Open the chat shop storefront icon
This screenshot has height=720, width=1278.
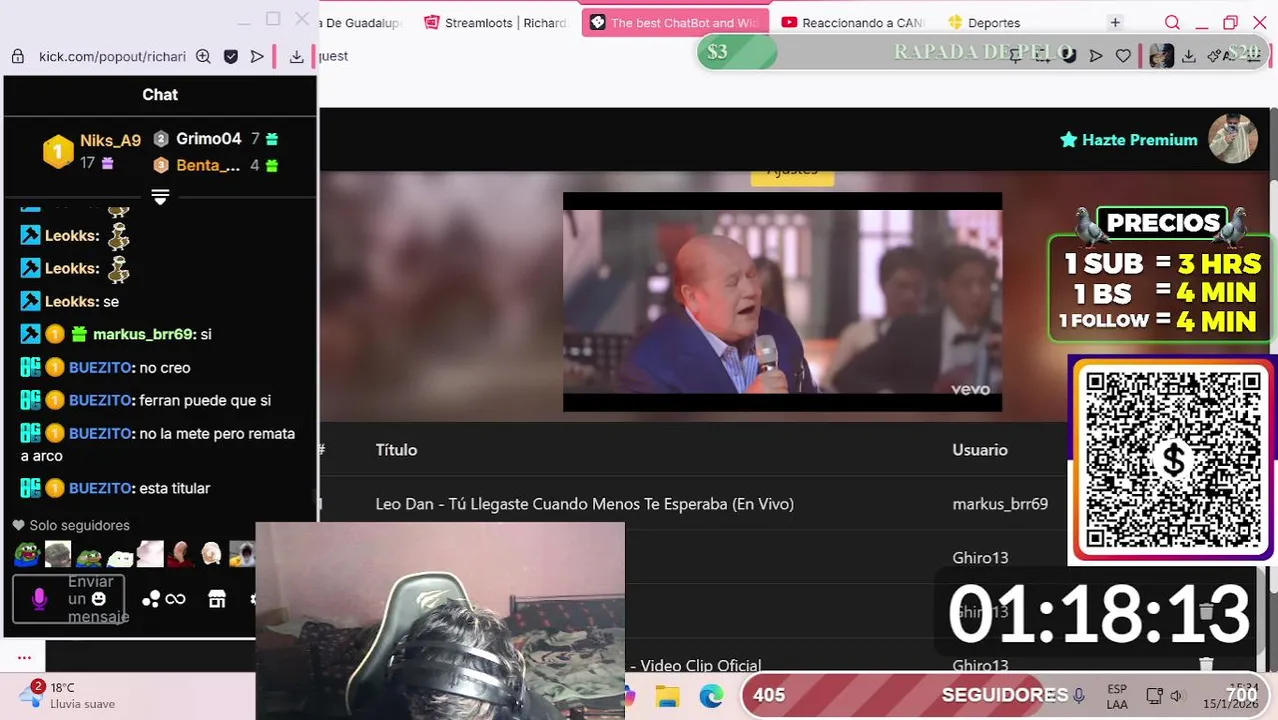coord(217,599)
